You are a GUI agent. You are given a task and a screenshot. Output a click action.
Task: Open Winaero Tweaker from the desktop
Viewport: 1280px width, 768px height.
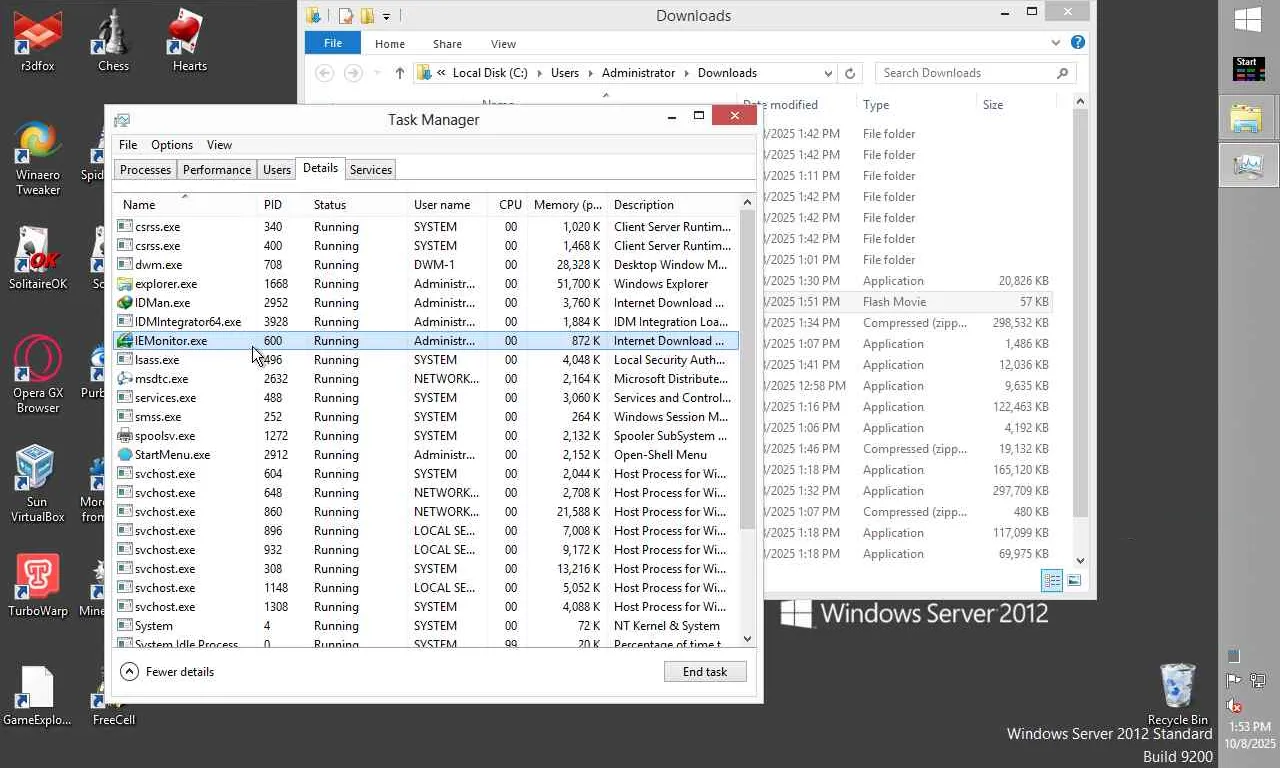(38, 159)
